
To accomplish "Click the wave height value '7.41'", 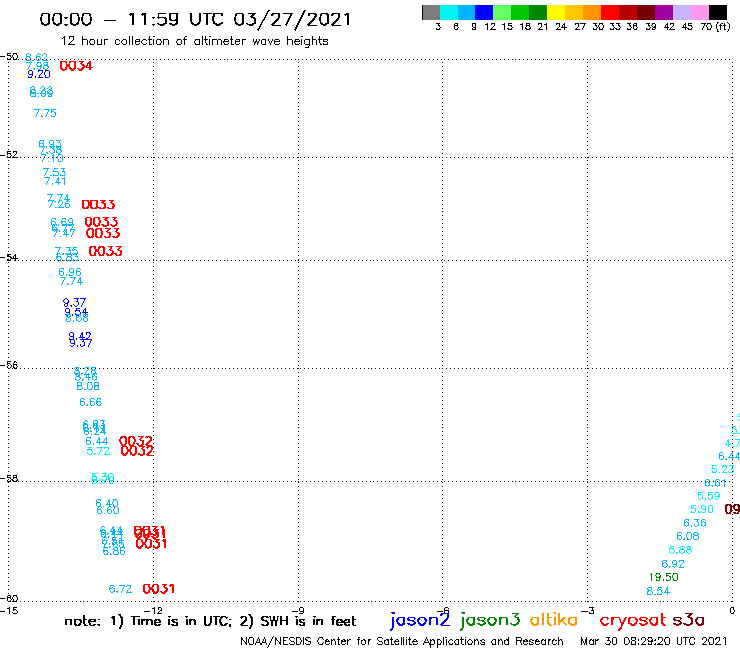I will click(55, 181).
